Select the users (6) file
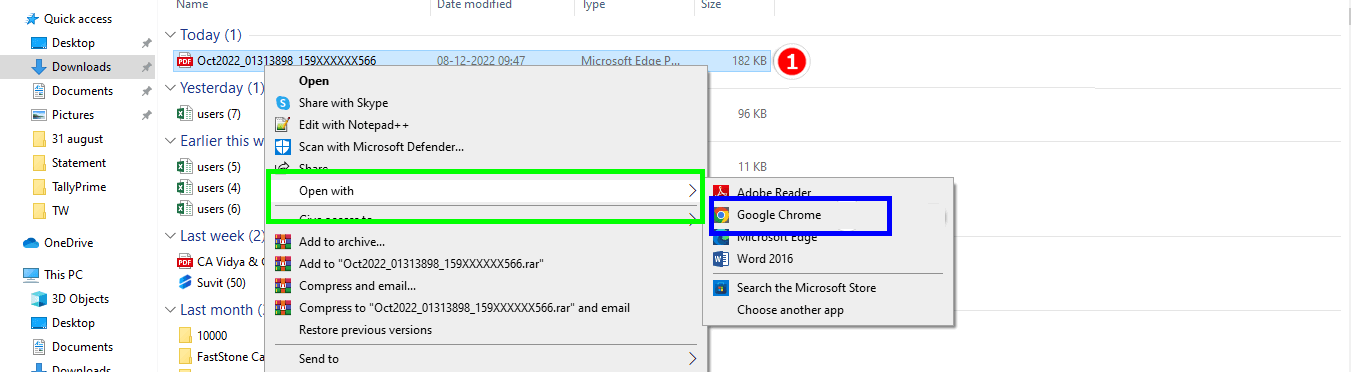This screenshot has width=1351, height=372. [x=218, y=209]
